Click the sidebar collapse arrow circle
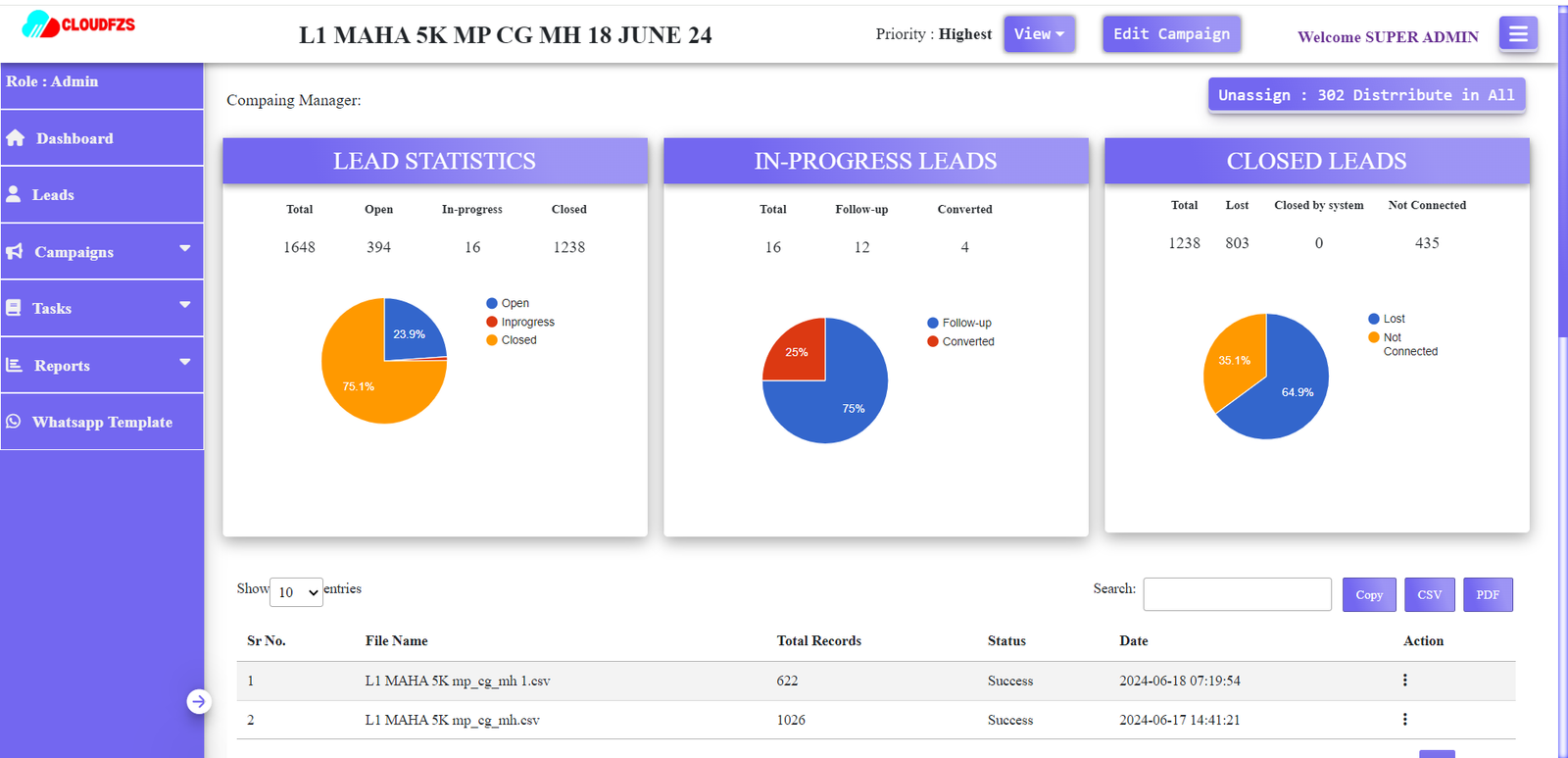The width and height of the screenshot is (1568, 758). point(199,701)
